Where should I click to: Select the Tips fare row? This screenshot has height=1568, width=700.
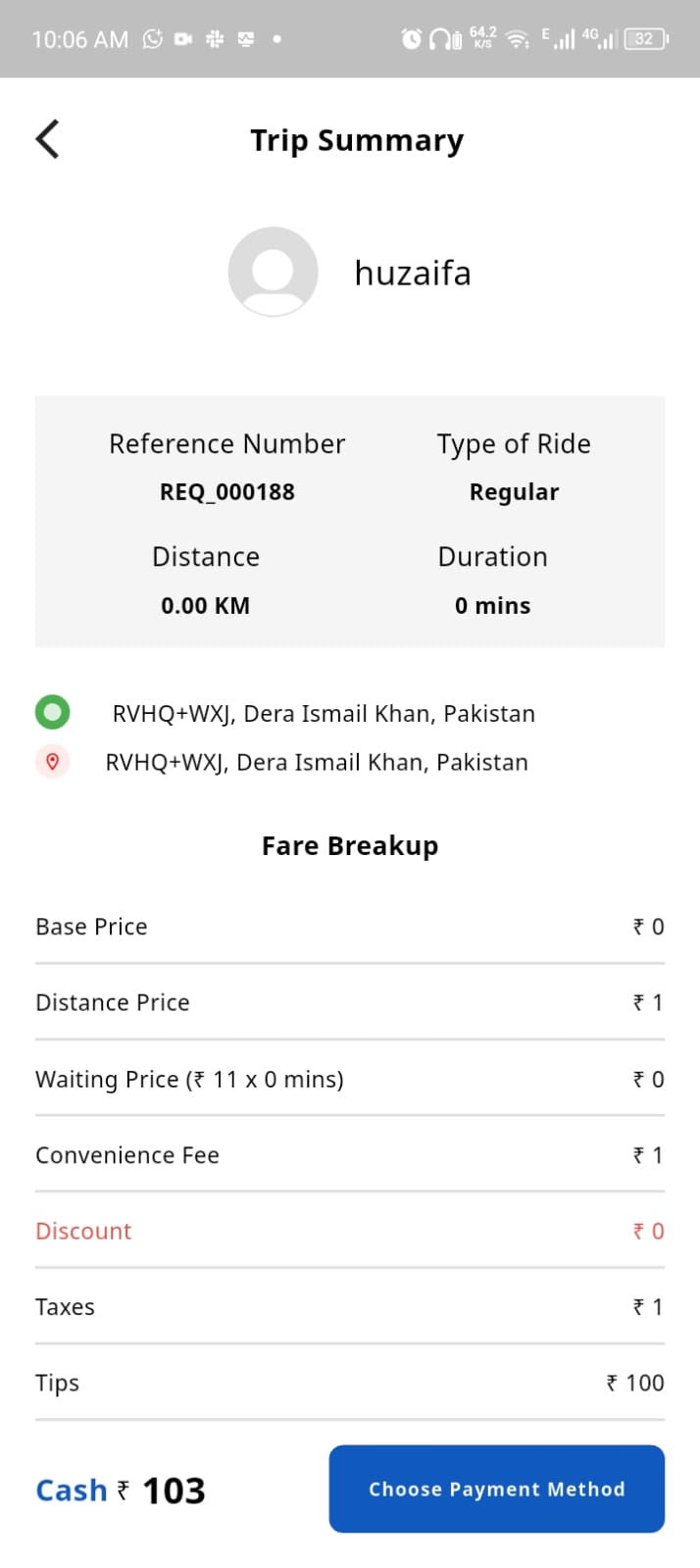pos(349,1383)
